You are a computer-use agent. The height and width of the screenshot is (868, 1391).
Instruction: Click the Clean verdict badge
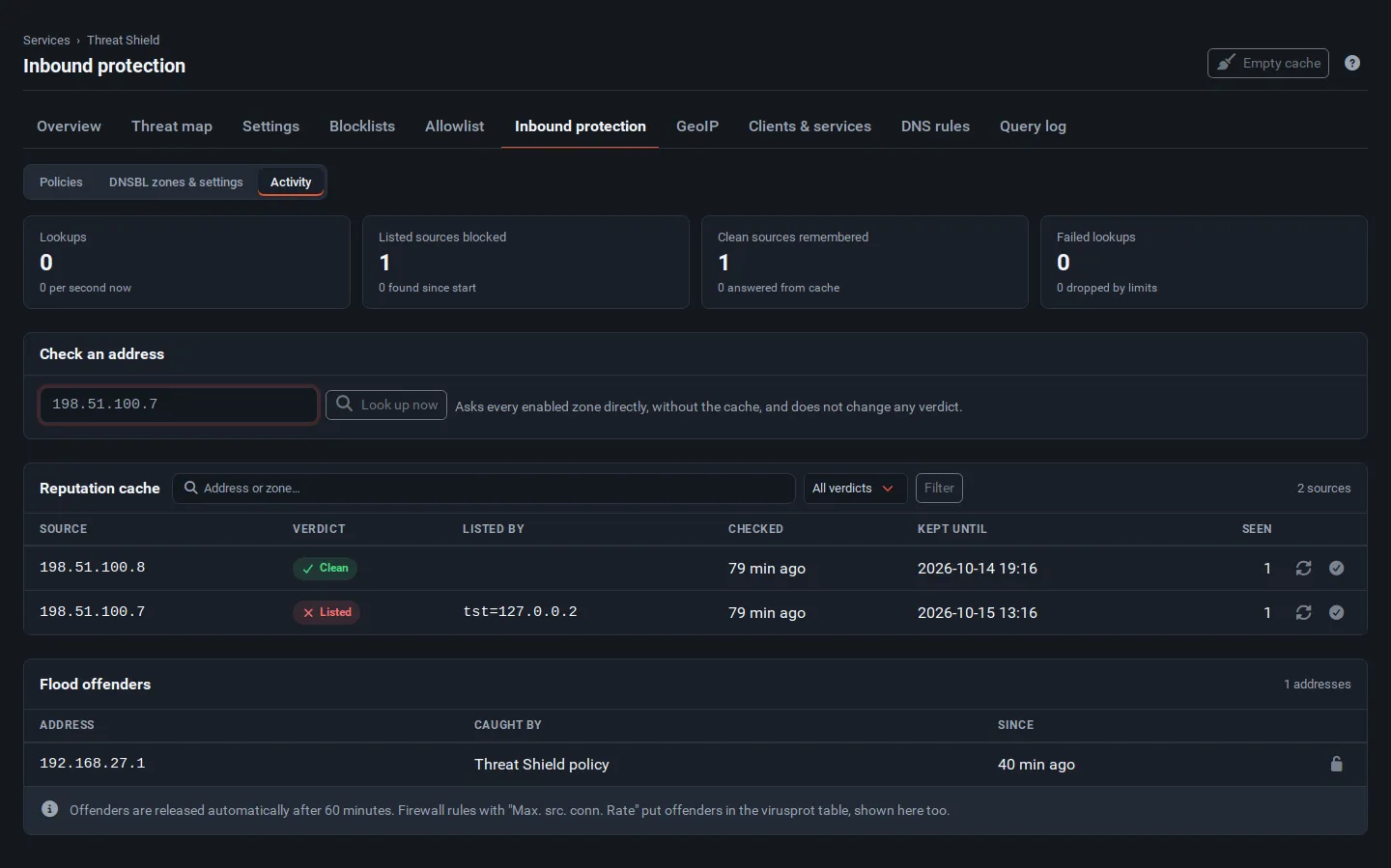tap(325, 568)
